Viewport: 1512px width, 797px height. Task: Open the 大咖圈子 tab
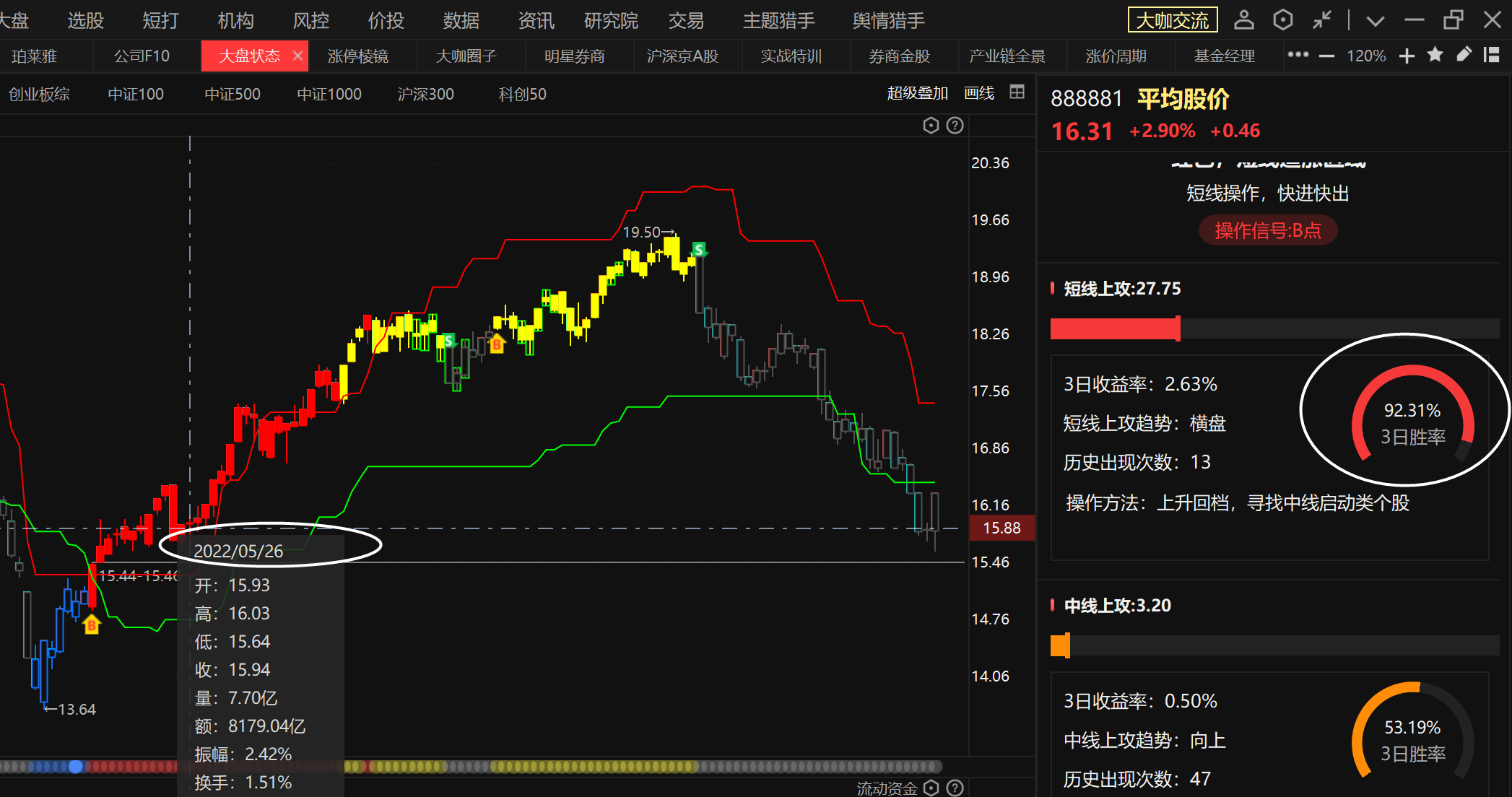(466, 56)
